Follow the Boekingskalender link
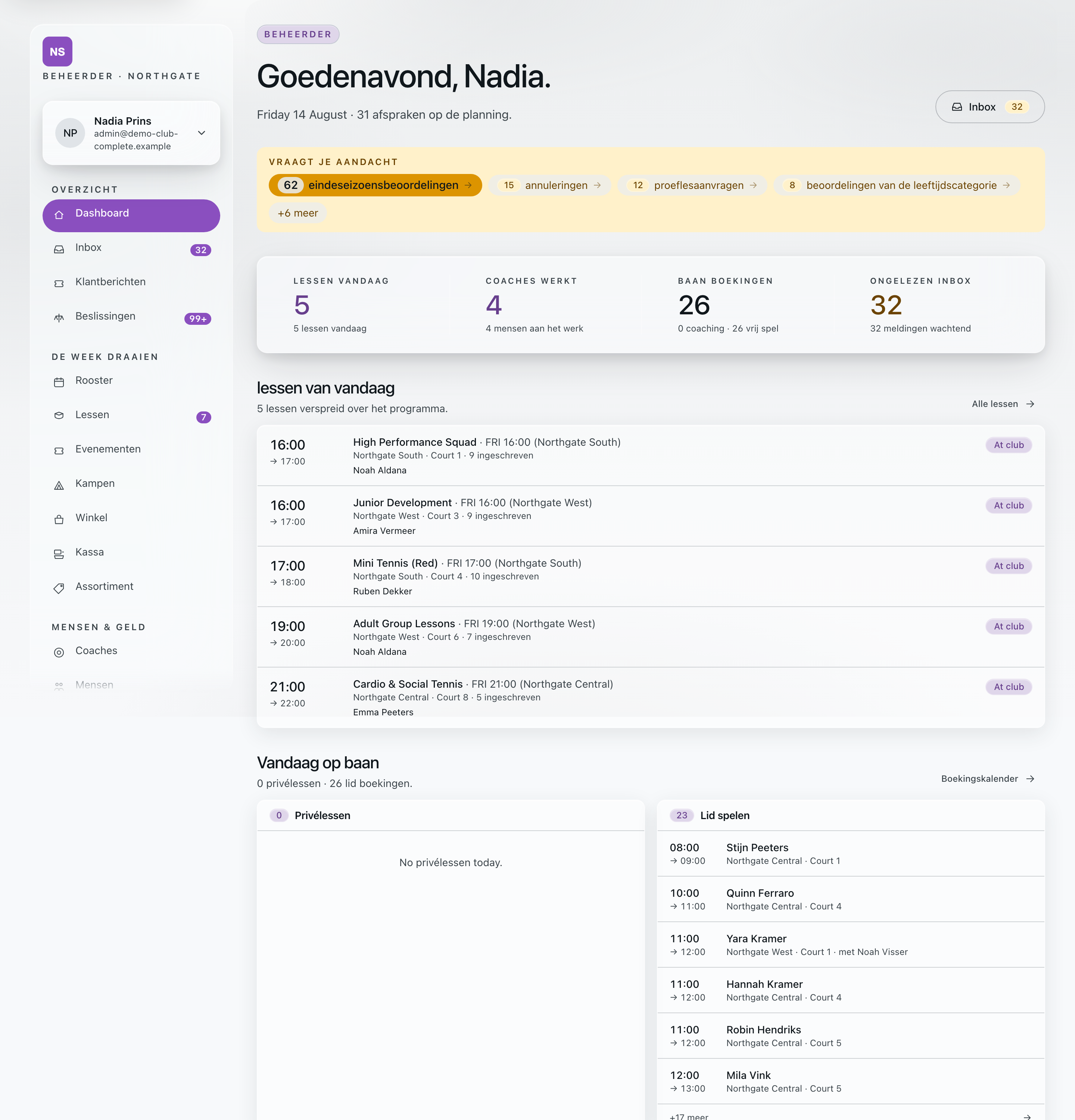The image size is (1075, 1120). coord(988,779)
